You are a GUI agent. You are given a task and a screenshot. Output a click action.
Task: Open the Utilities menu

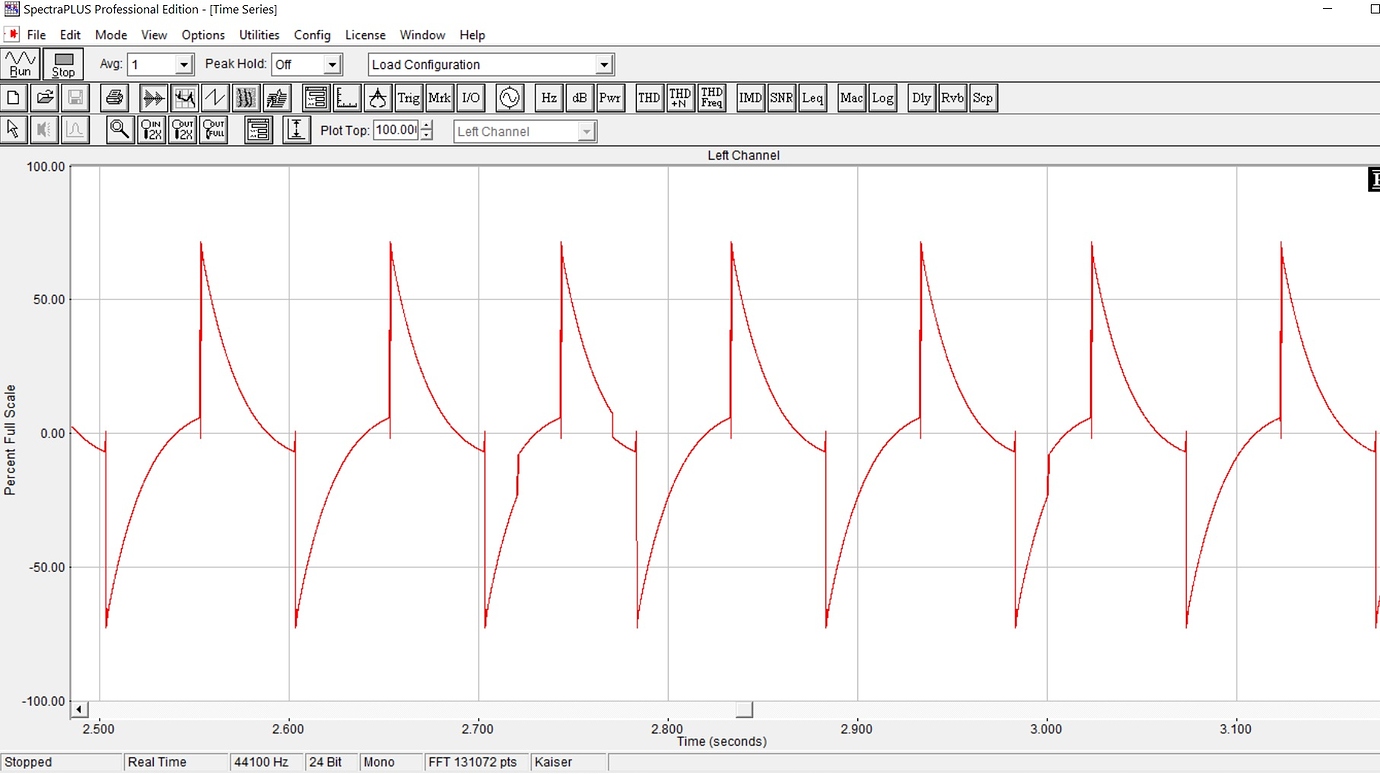point(259,35)
